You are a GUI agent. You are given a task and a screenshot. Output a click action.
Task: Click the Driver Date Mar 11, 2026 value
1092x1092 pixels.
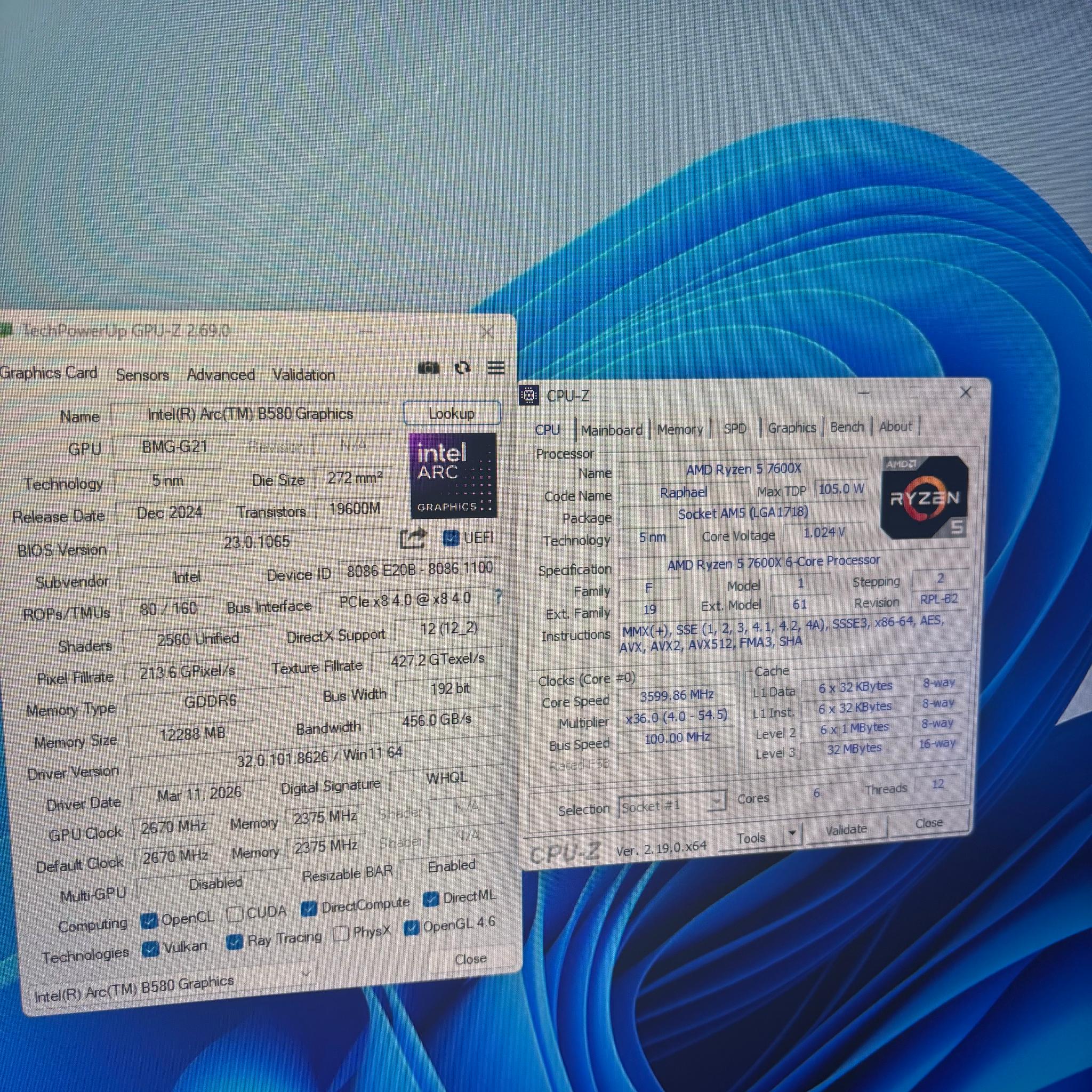coord(199,794)
